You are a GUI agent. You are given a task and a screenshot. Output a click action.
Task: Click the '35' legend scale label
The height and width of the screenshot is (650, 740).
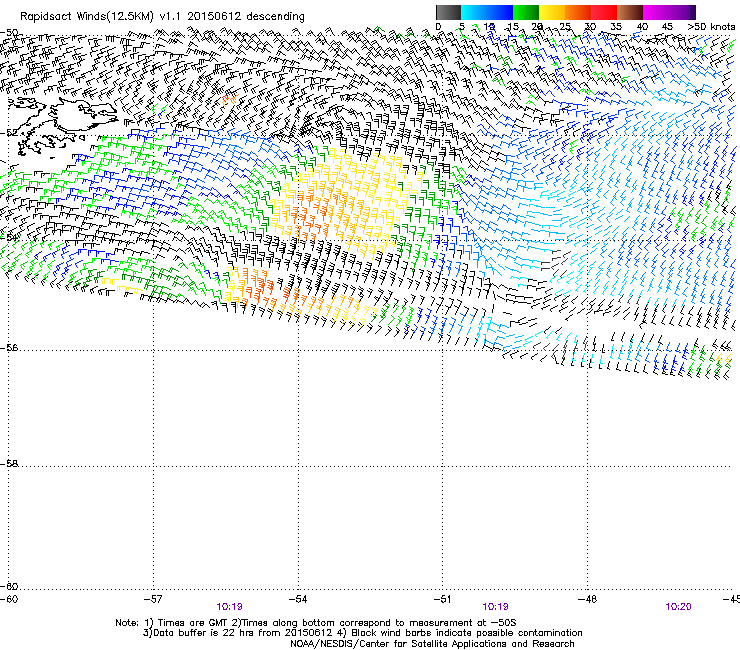click(616, 27)
